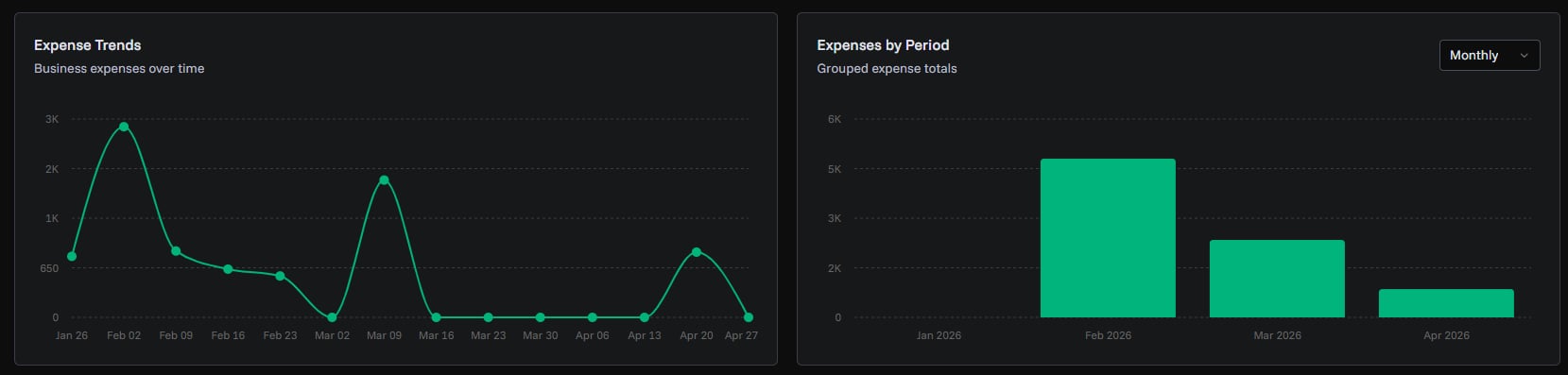The width and height of the screenshot is (1568, 375).
Task: Select the Apr 13 data point
Action: (x=645, y=317)
